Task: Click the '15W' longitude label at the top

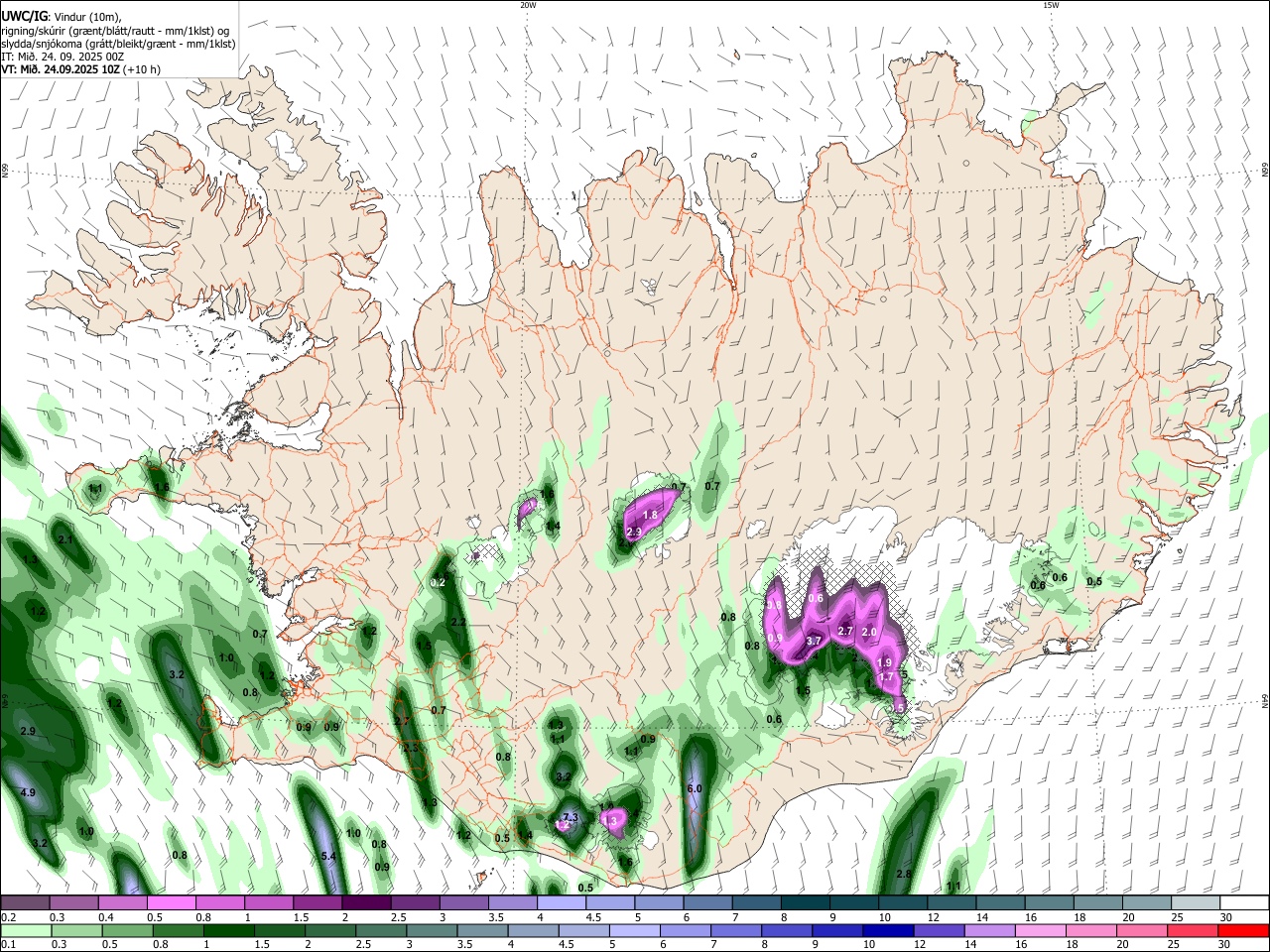Action: coord(1051,5)
